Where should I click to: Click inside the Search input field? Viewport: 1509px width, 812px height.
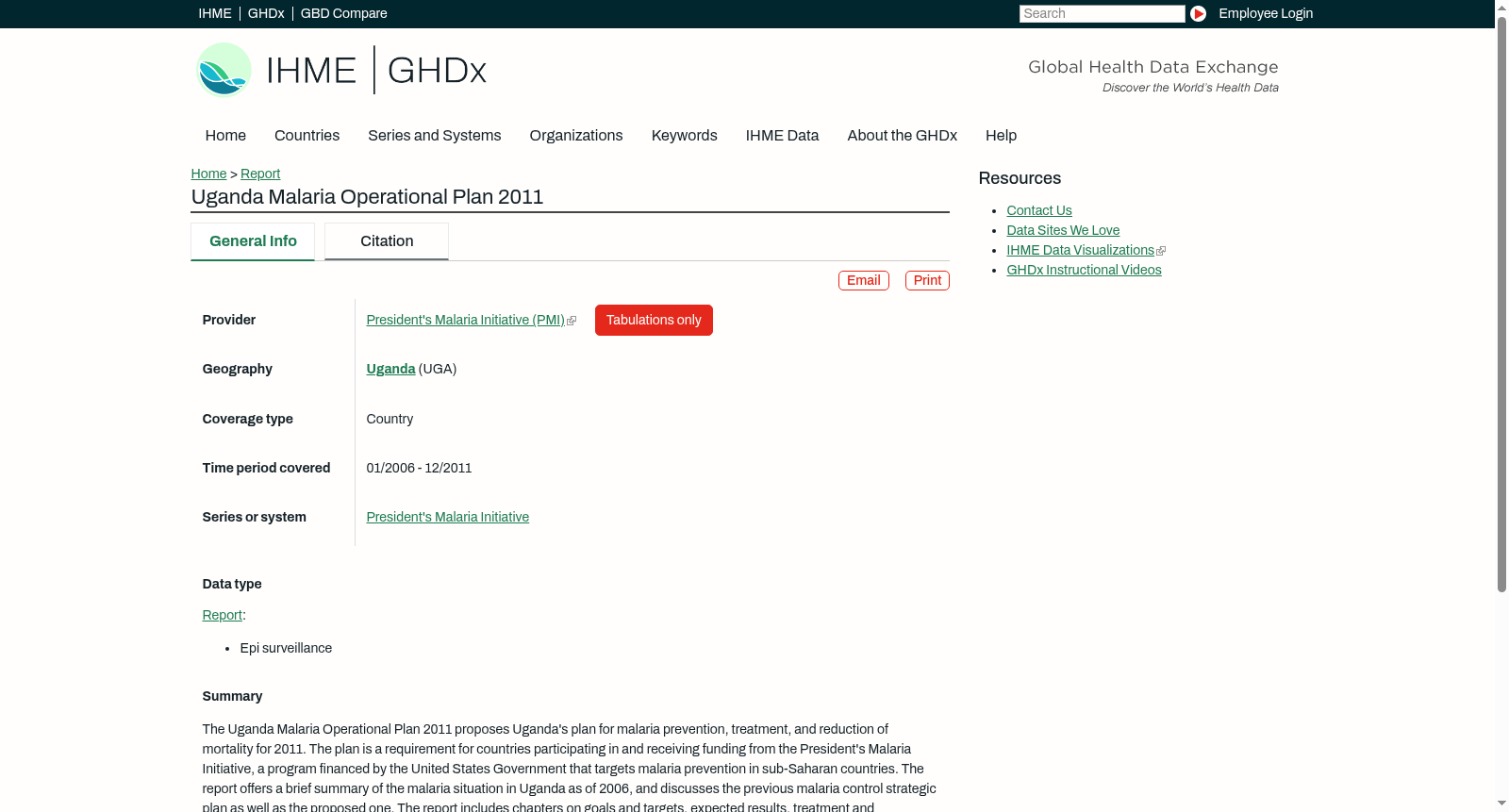(1102, 13)
